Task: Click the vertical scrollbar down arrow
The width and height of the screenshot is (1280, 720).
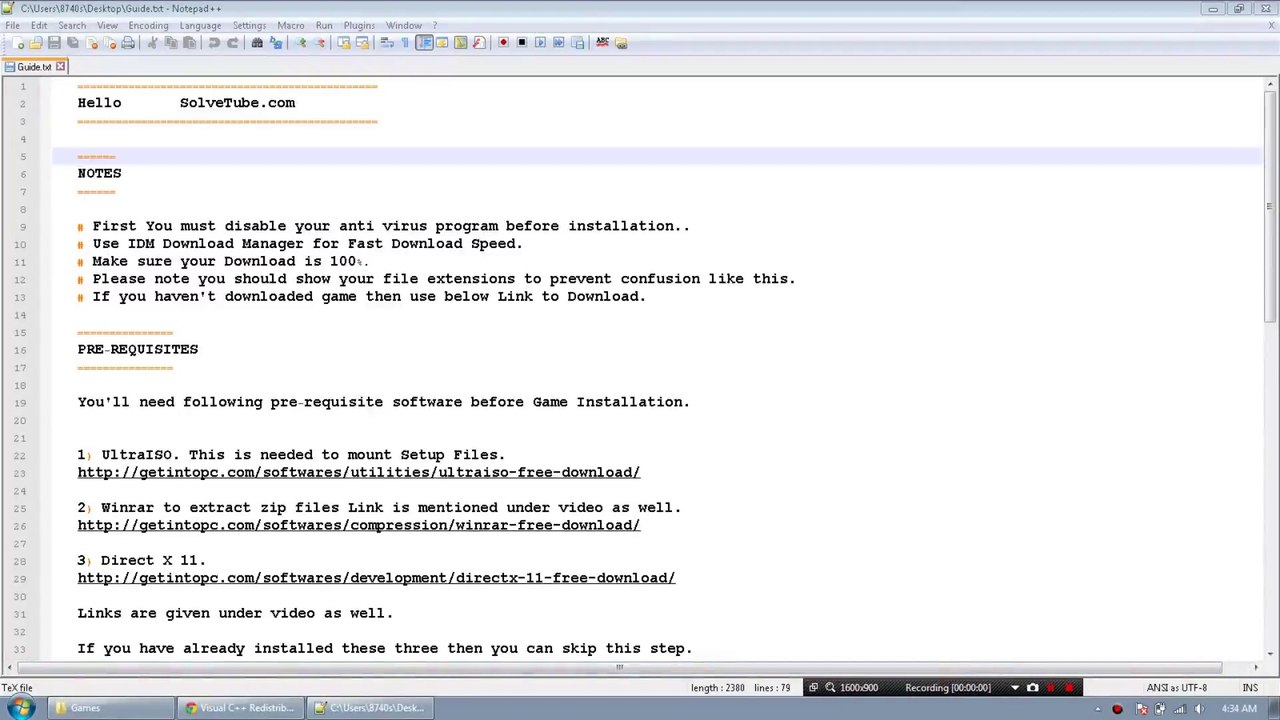Action: [1270, 654]
